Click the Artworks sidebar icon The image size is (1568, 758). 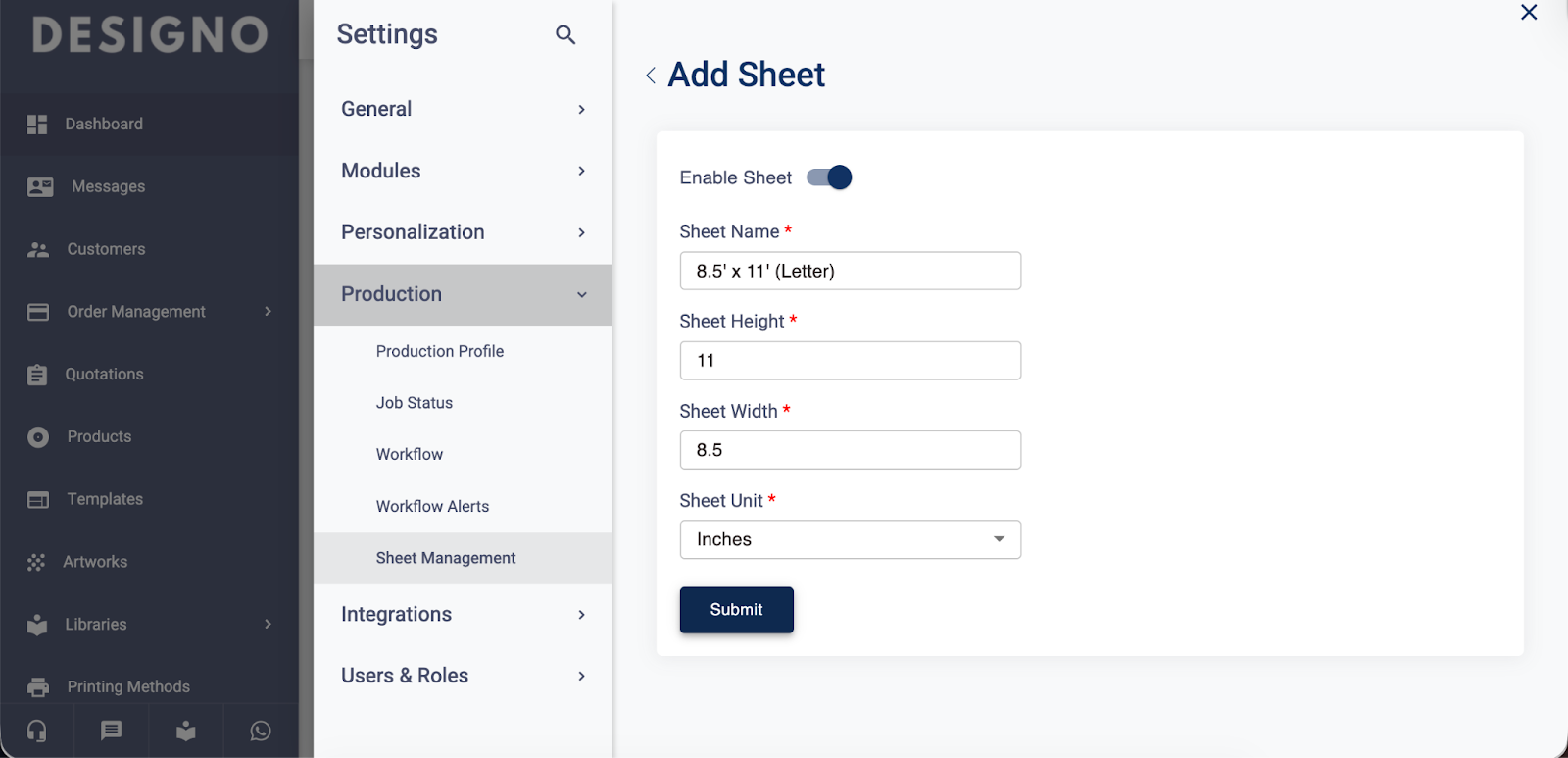pos(37,562)
